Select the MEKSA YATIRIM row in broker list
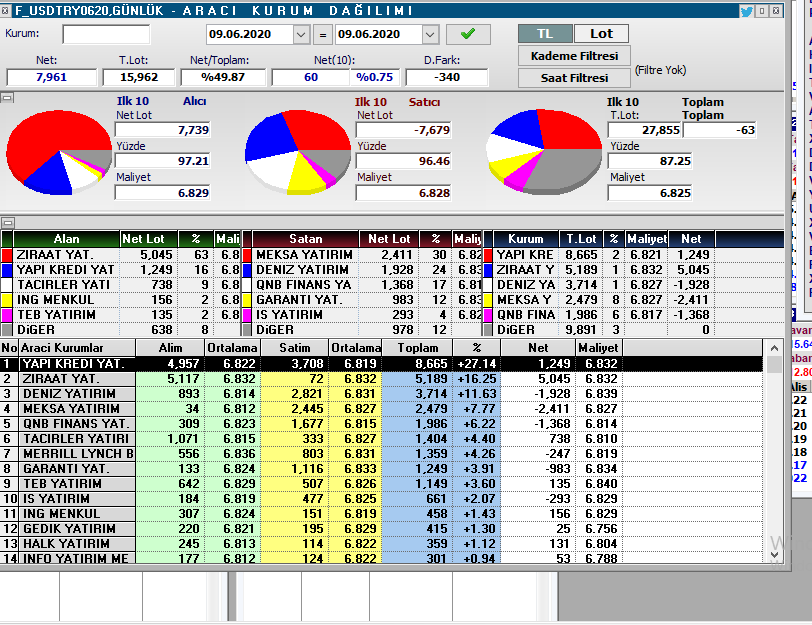This screenshot has height=625, width=812. (x=382, y=409)
